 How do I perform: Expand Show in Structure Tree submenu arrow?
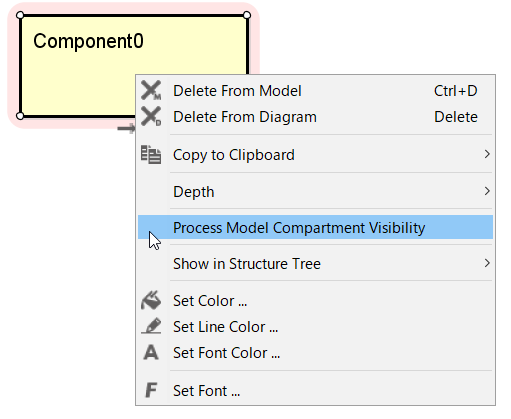[487, 263]
